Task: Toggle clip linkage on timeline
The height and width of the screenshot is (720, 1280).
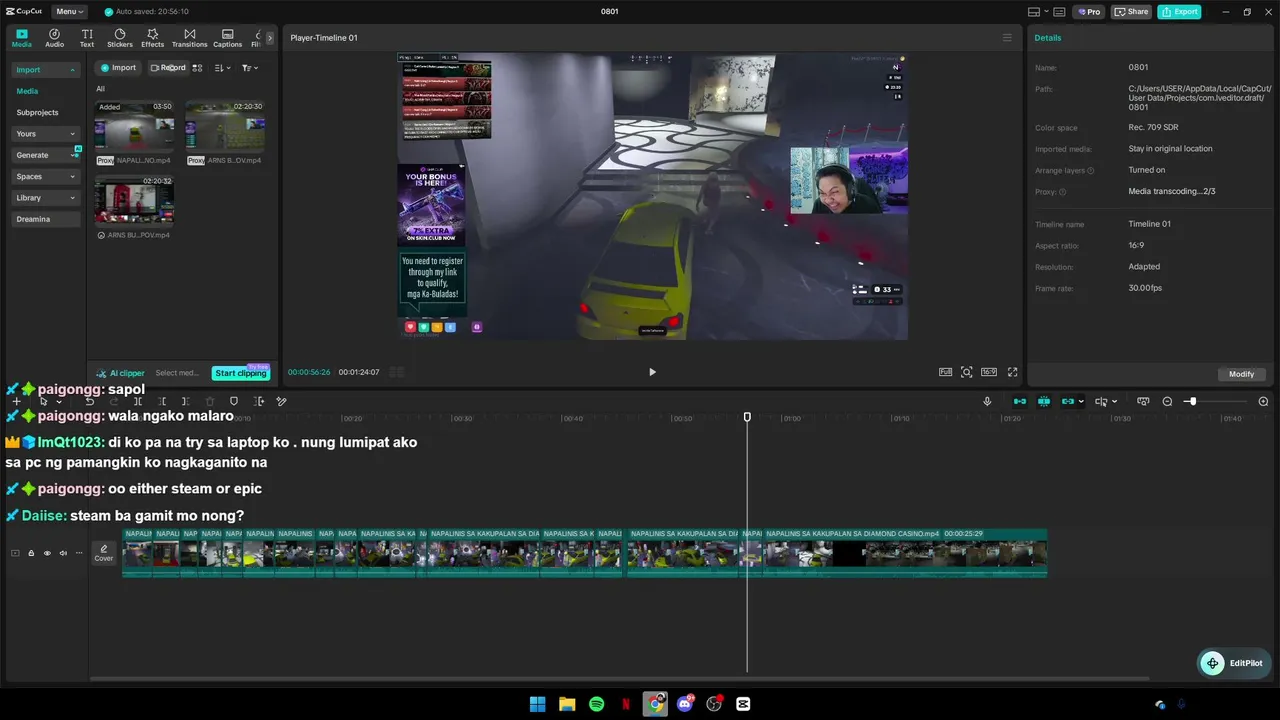Action: pyautogui.click(x=1067, y=401)
